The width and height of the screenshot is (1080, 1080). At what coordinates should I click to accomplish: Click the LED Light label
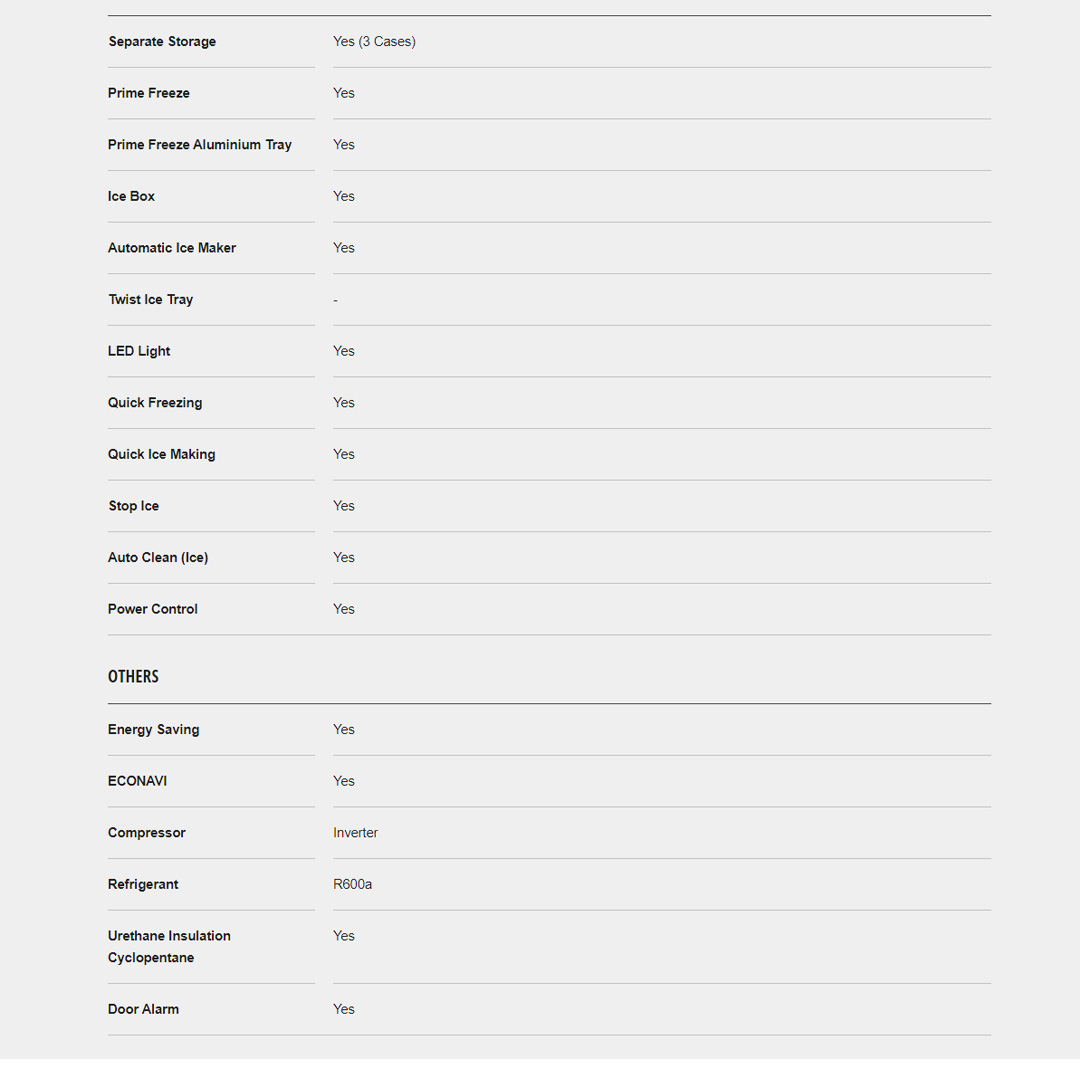pyautogui.click(x=139, y=351)
